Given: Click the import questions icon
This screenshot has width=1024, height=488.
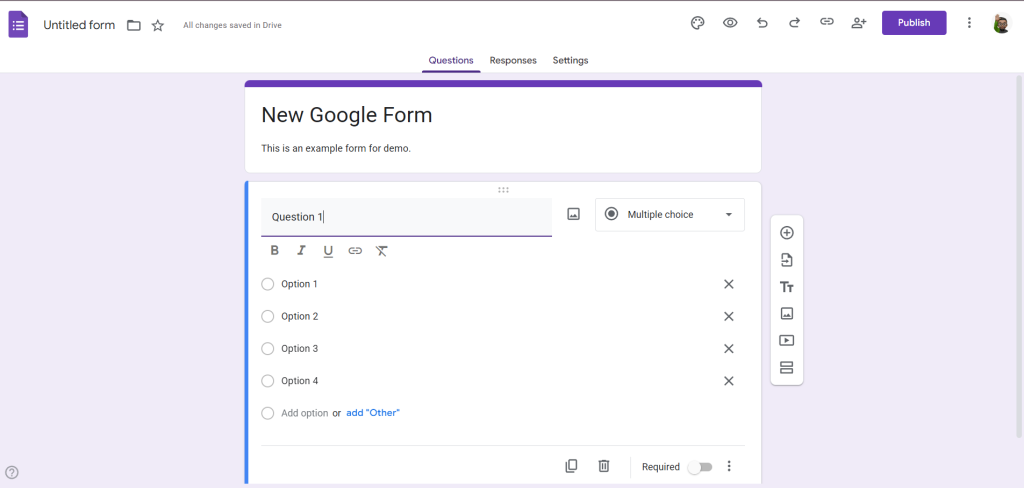Looking at the screenshot, I should (x=786, y=260).
